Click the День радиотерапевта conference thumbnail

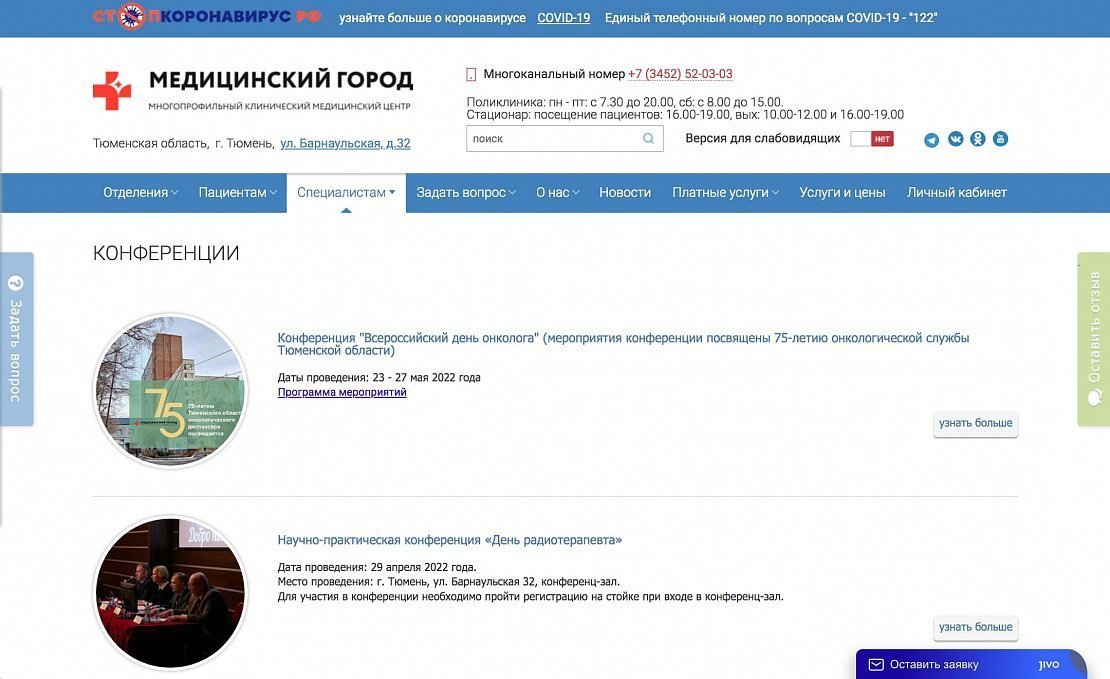(170, 592)
